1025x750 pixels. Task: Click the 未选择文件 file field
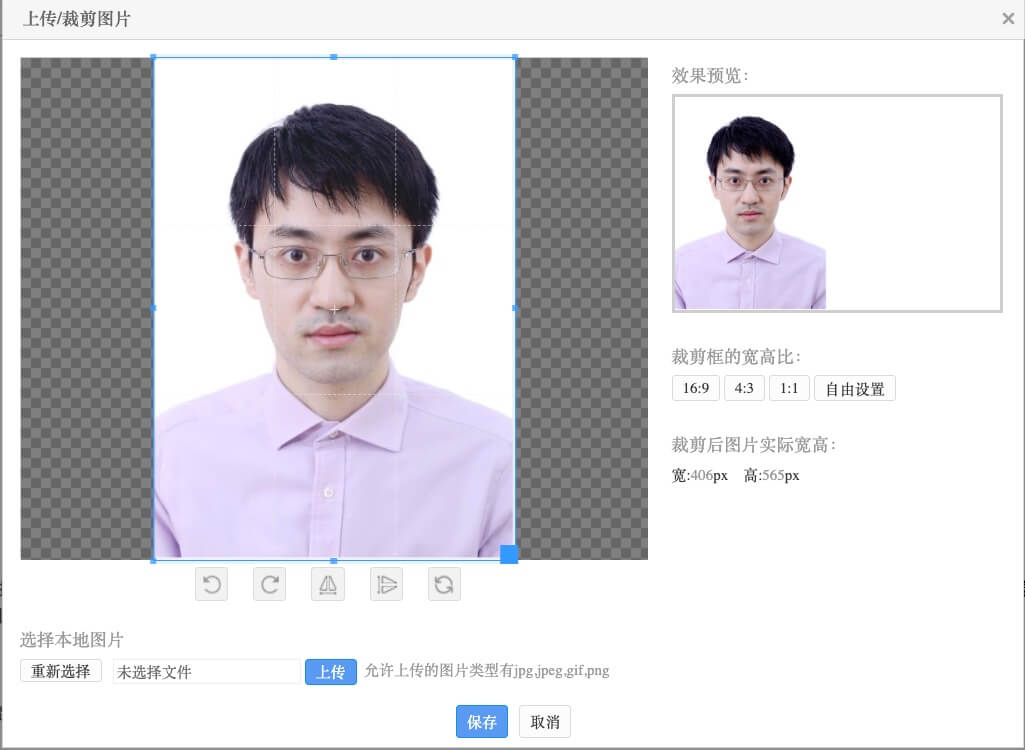[206, 672]
